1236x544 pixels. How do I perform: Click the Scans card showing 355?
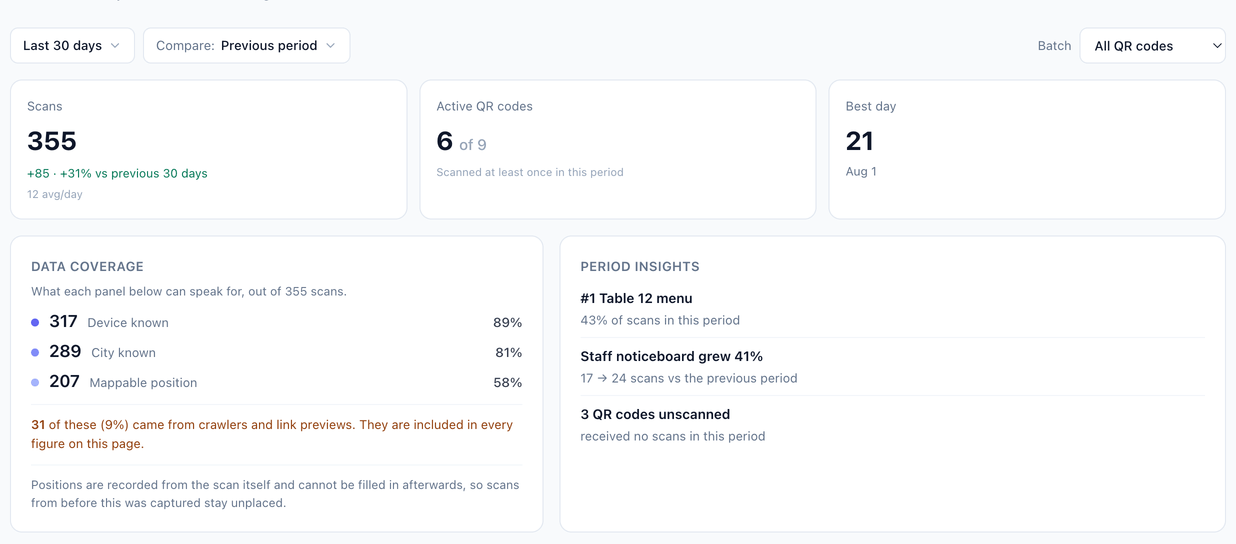(x=209, y=149)
